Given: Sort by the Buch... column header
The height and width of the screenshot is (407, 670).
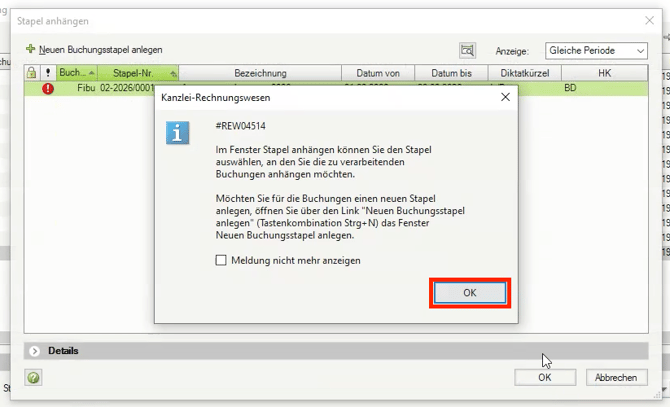Looking at the screenshot, I should (x=75, y=73).
